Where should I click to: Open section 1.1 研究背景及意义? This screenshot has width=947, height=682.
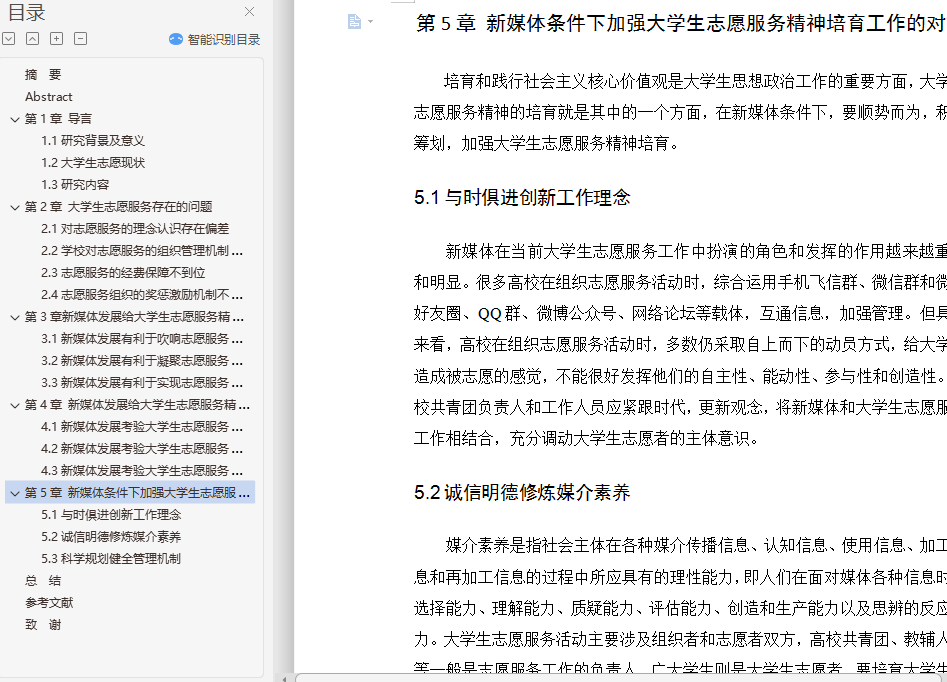[x=93, y=141]
